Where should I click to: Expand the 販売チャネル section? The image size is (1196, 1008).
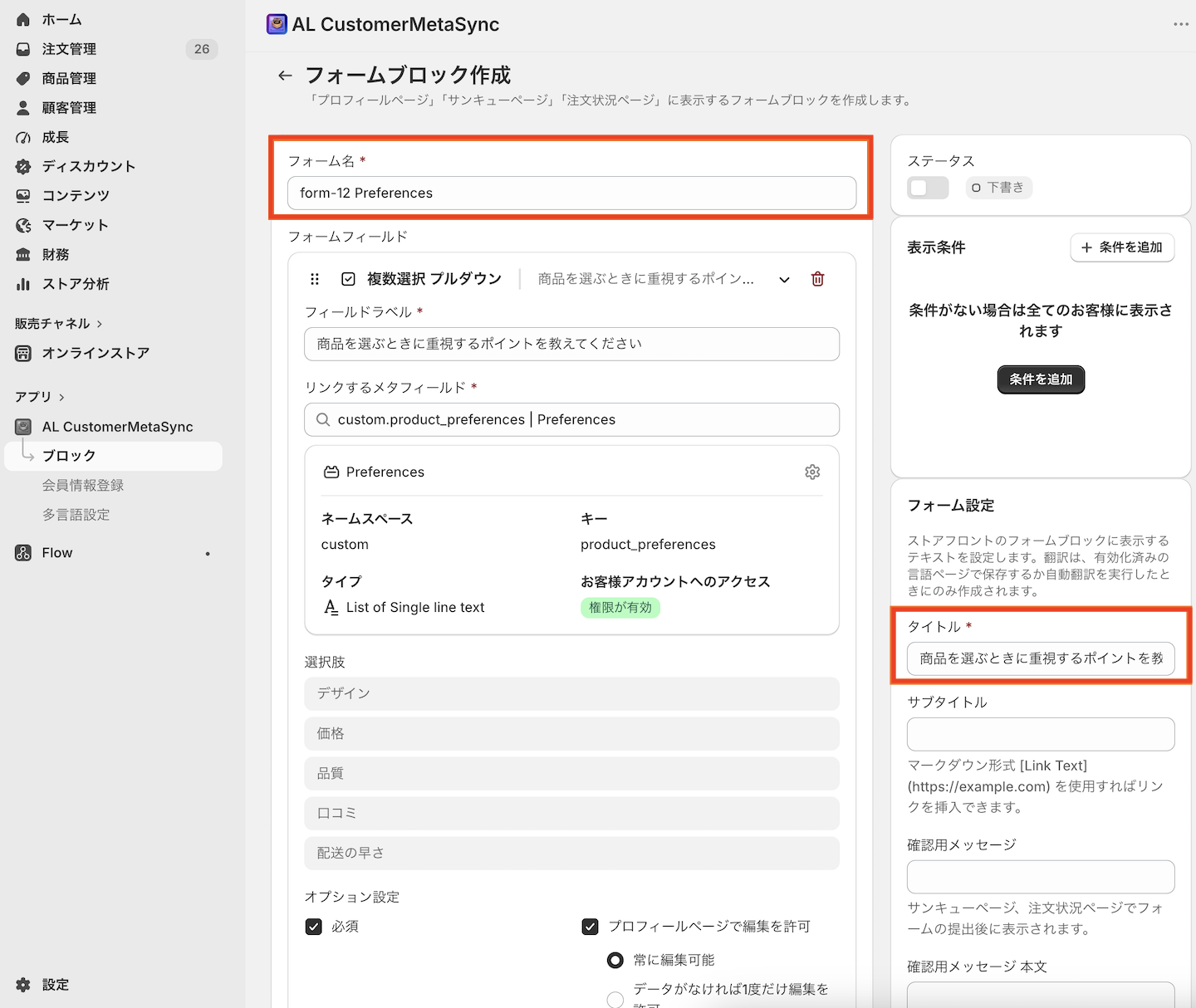(58, 324)
